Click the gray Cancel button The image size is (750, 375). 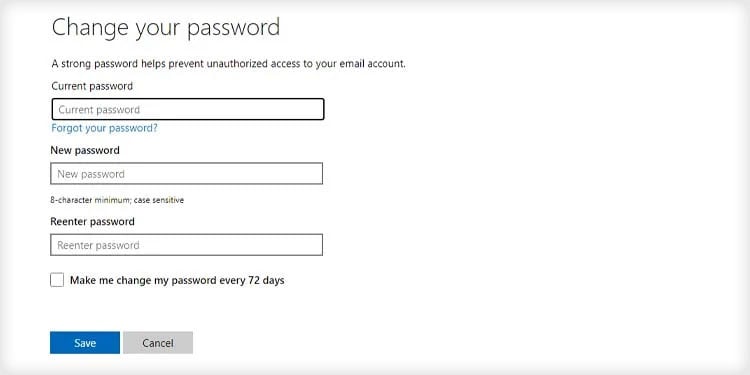[x=158, y=342]
